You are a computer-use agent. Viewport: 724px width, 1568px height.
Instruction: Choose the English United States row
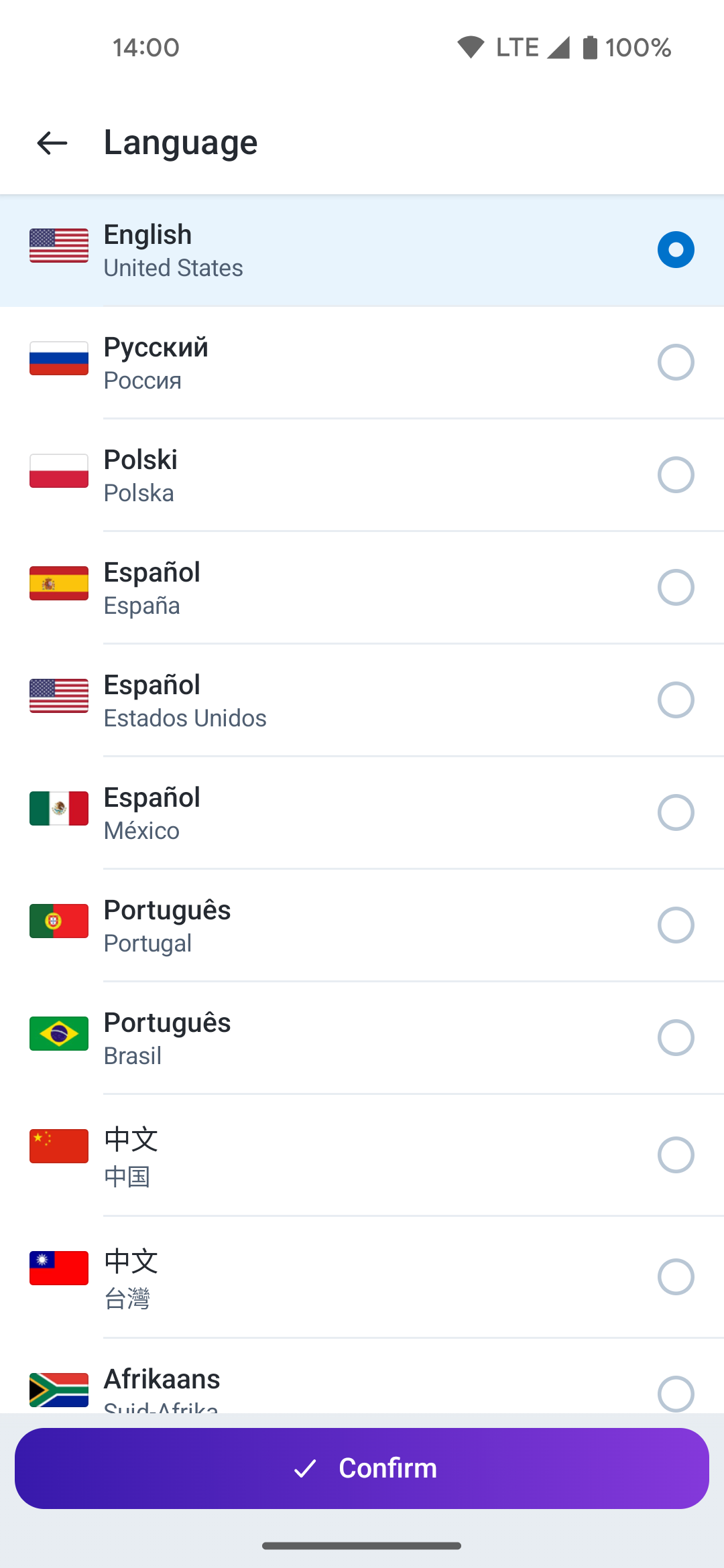click(x=362, y=251)
